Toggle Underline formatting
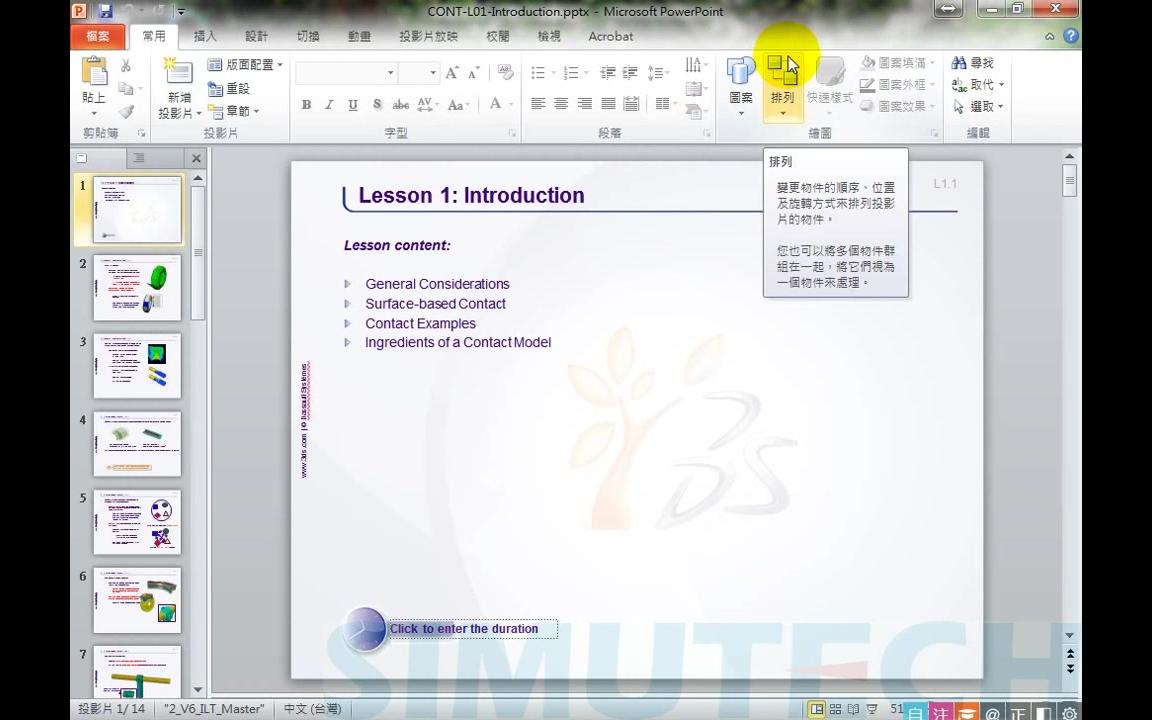This screenshot has height=720, width=1152. click(x=353, y=104)
